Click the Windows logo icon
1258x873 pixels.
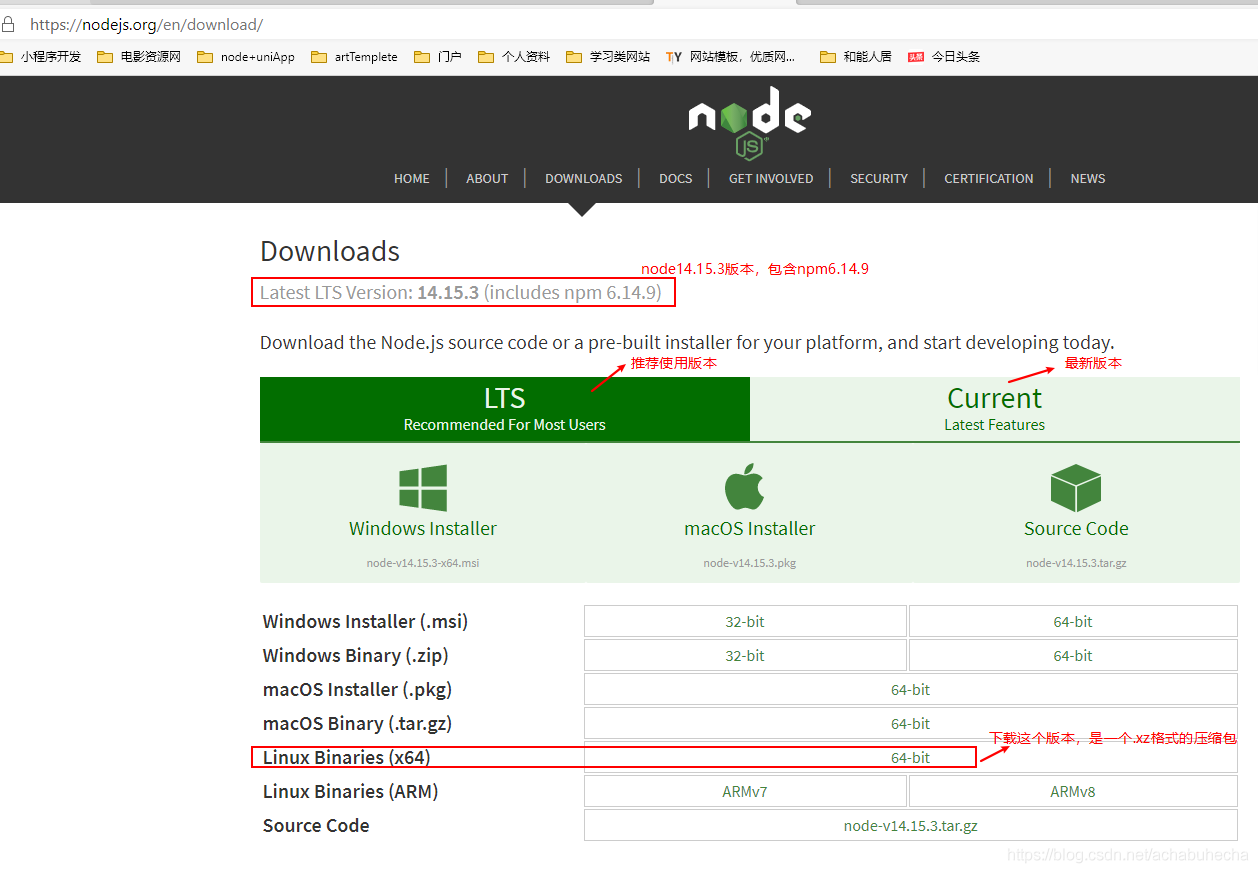click(423, 488)
